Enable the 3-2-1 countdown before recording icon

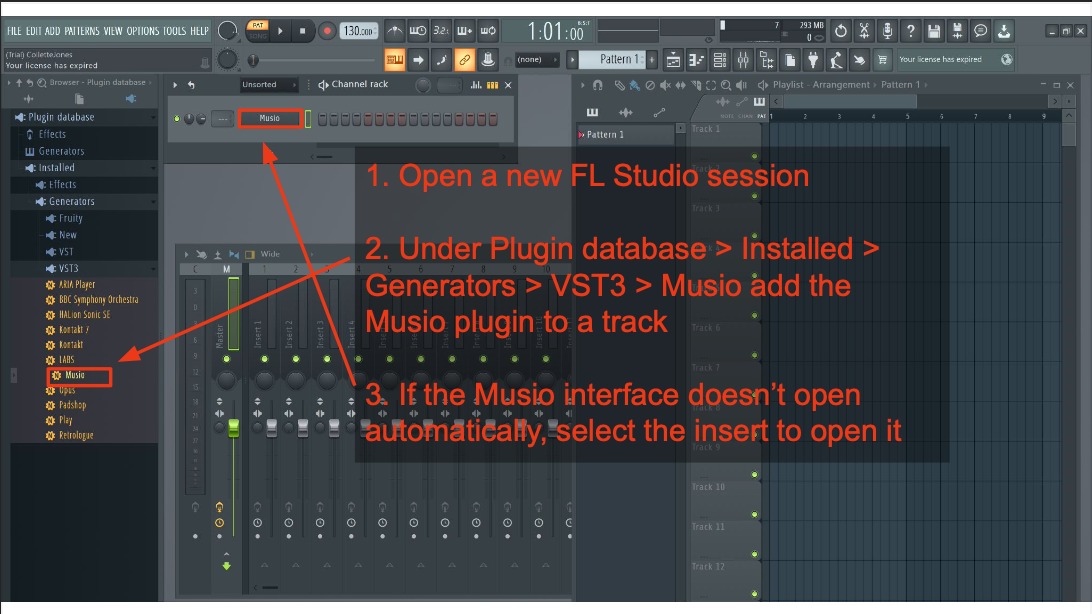point(441,31)
